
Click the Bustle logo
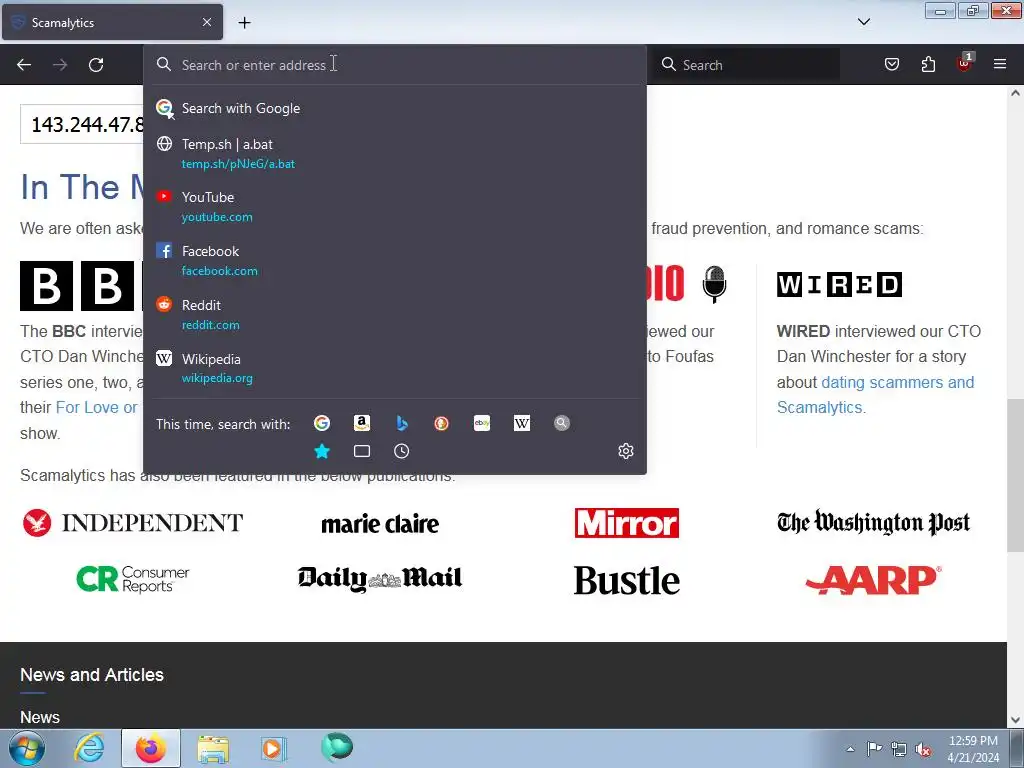point(627,581)
